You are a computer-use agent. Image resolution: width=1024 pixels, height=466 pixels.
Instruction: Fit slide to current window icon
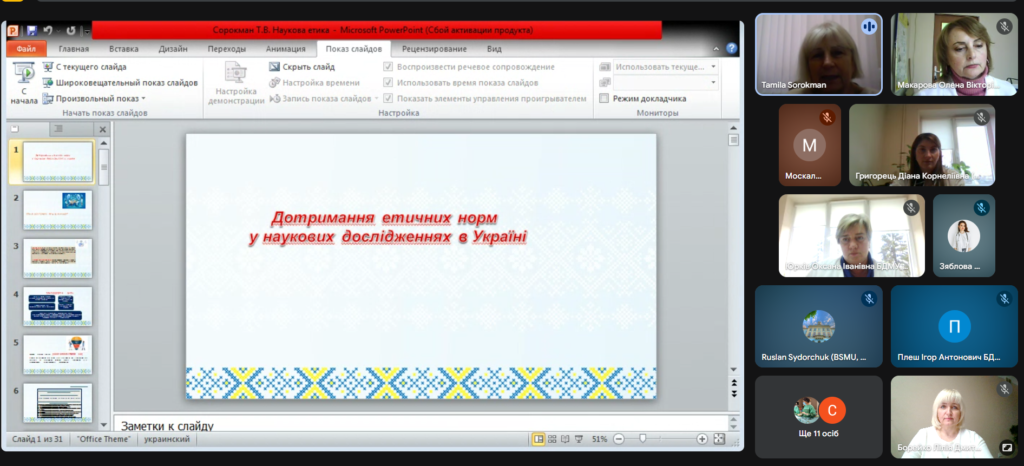point(720,439)
